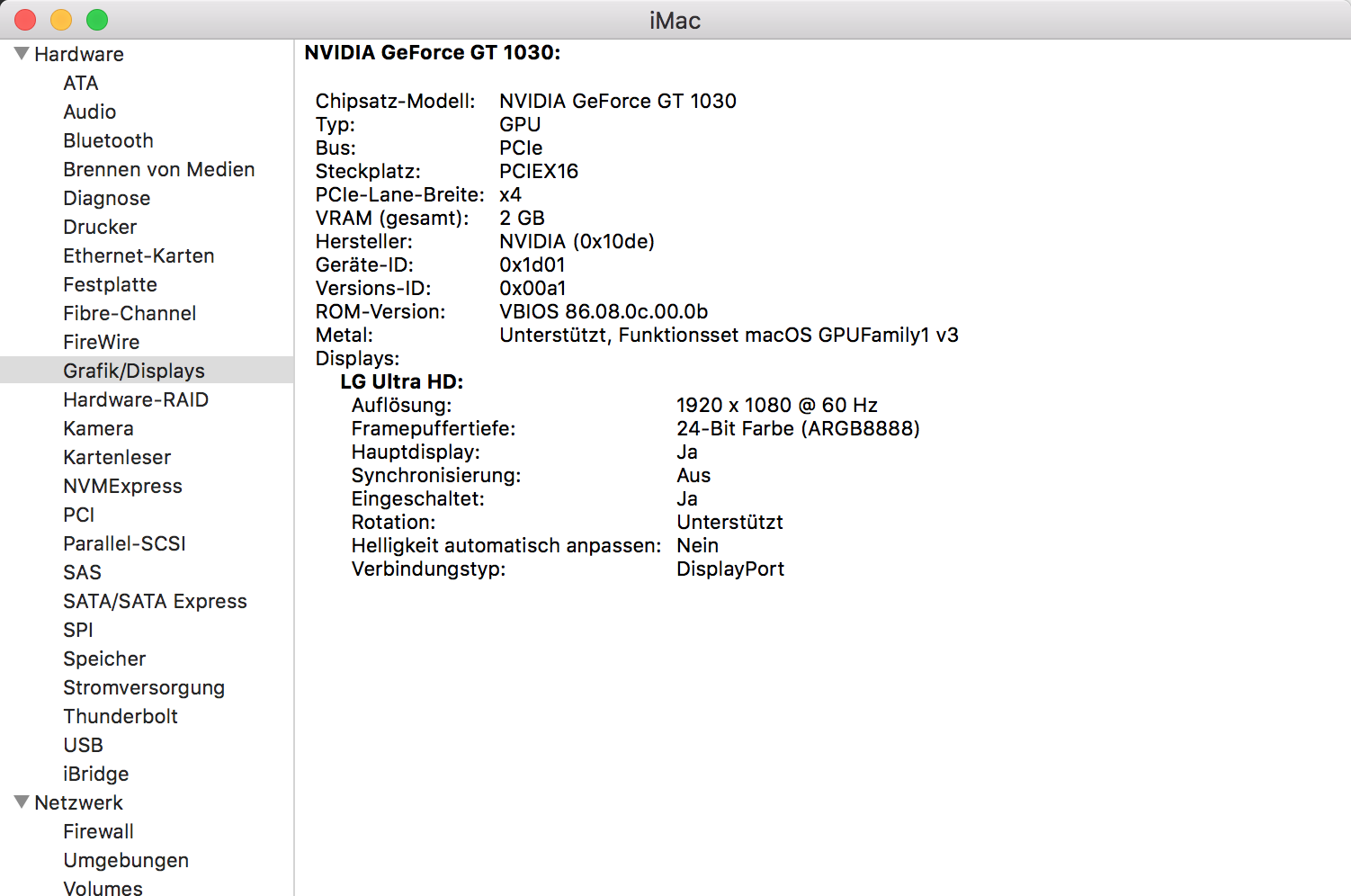Select PCI in the sidebar
This screenshot has width=1351, height=896.
coord(79,515)
